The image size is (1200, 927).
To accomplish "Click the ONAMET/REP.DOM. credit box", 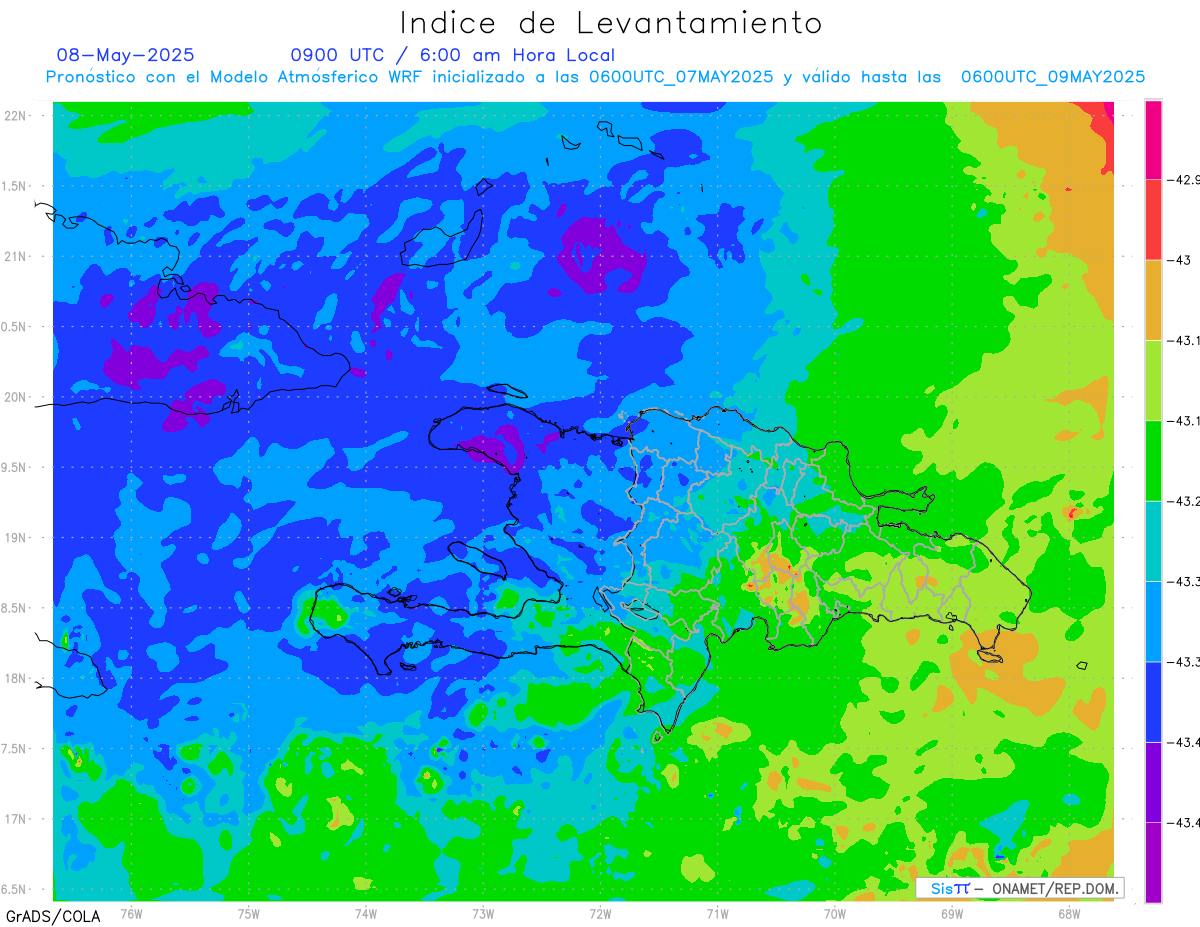I will (x=1020, y=888).
